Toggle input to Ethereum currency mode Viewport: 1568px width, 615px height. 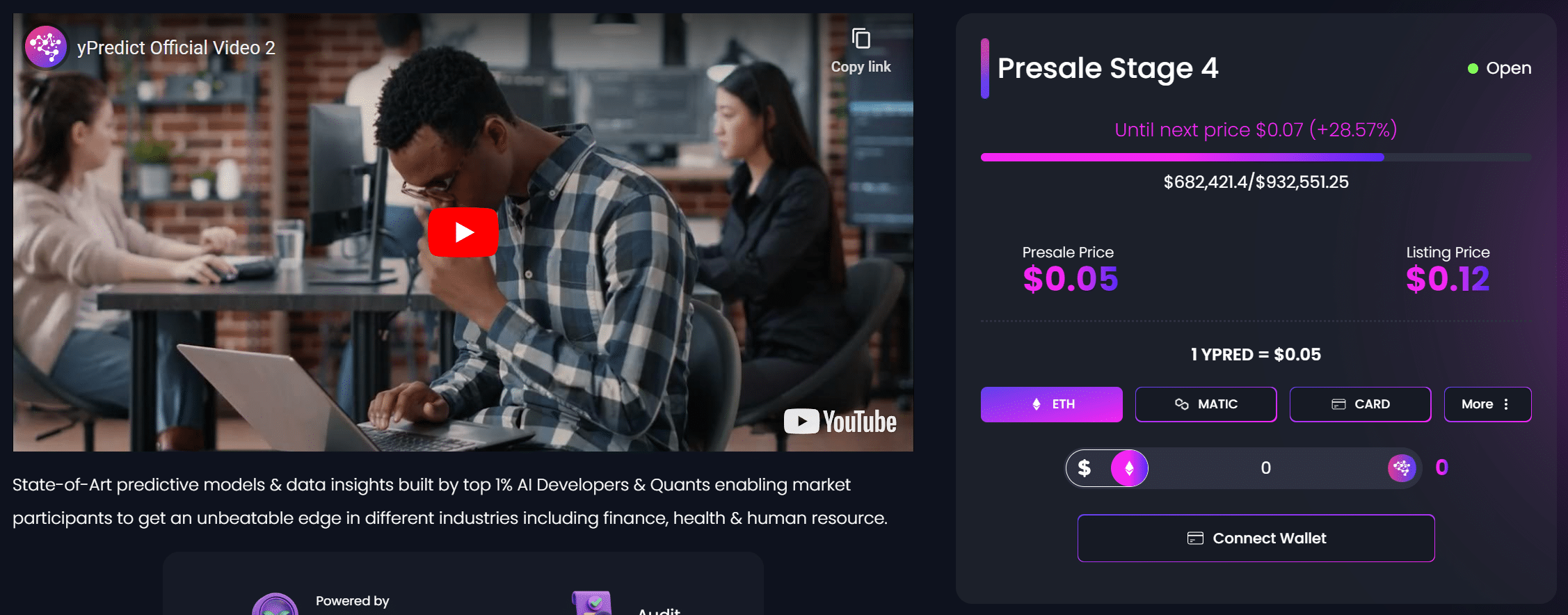pyautogui.click(x=1129, y=468)
